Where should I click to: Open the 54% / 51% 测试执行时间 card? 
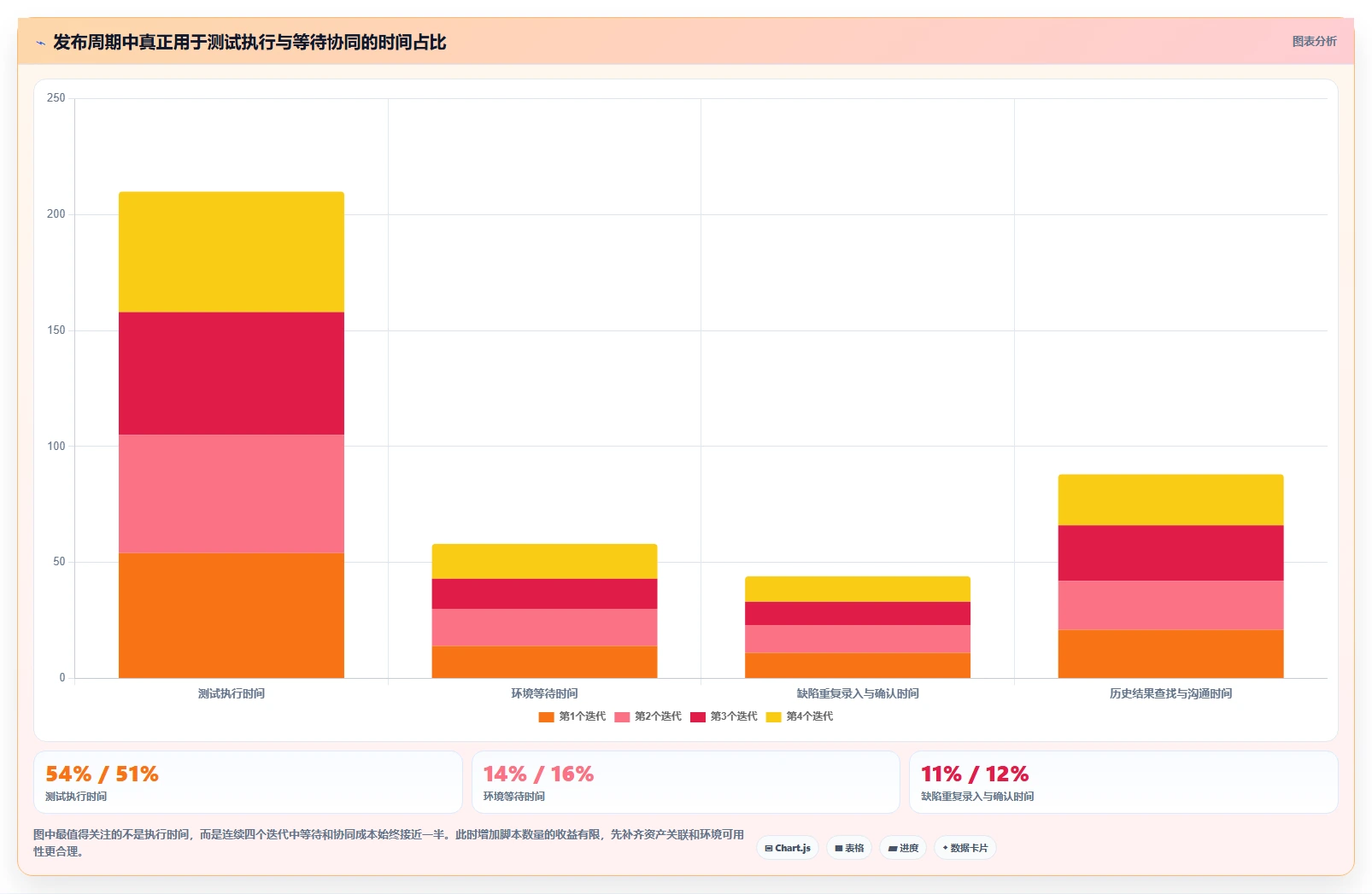[248, 782]
